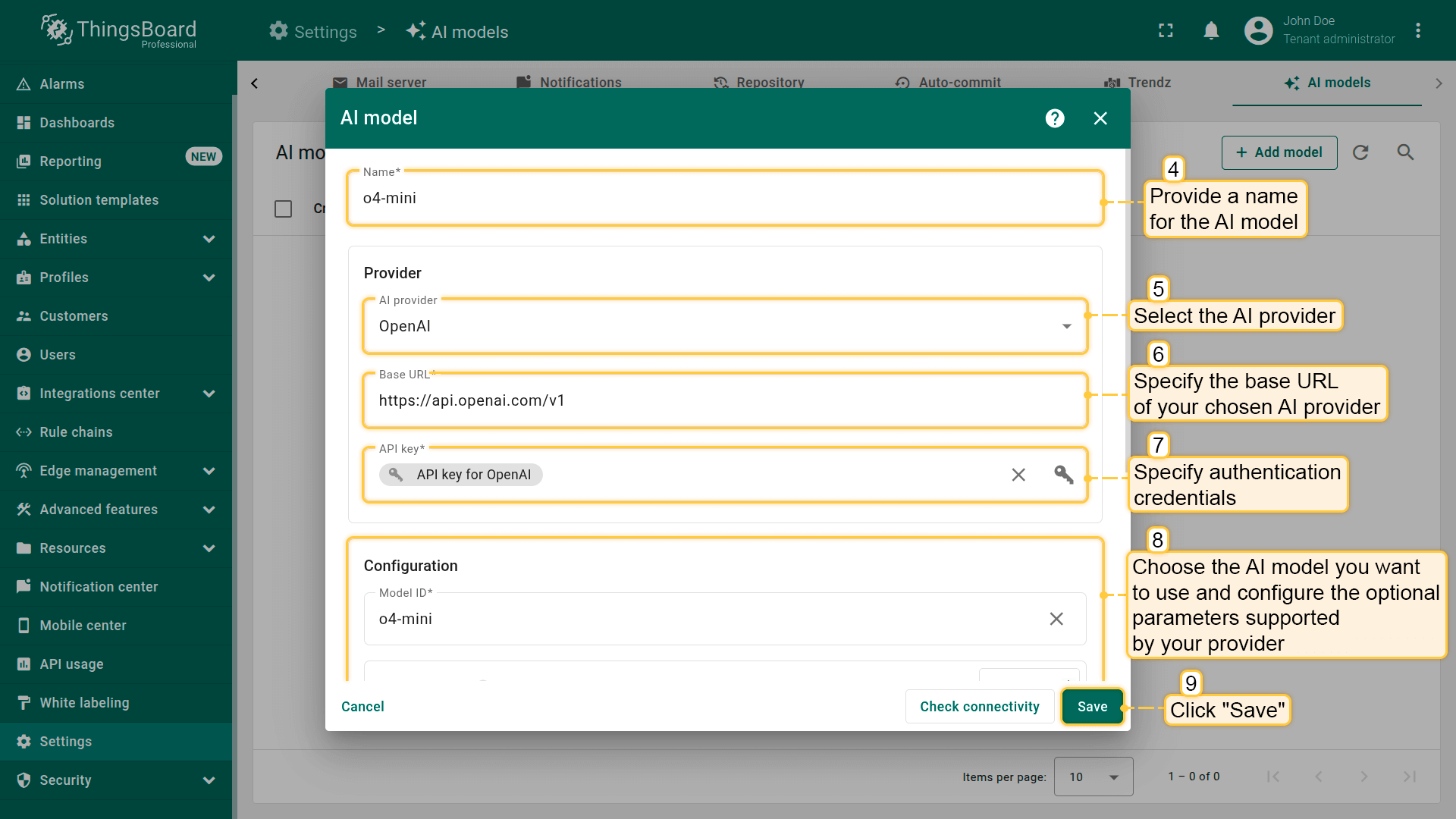Open the Items per page dropdown
Image resolution: width=1456 pixels, height=819 pixels.
[1093, 777]
